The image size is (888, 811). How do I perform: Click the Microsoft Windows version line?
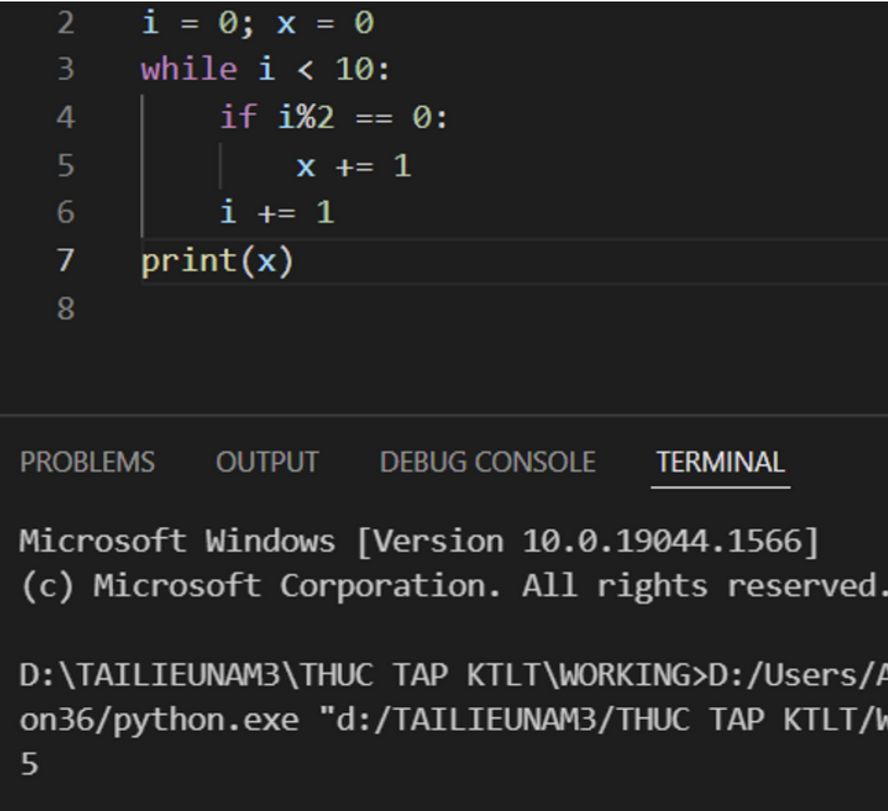419,542
